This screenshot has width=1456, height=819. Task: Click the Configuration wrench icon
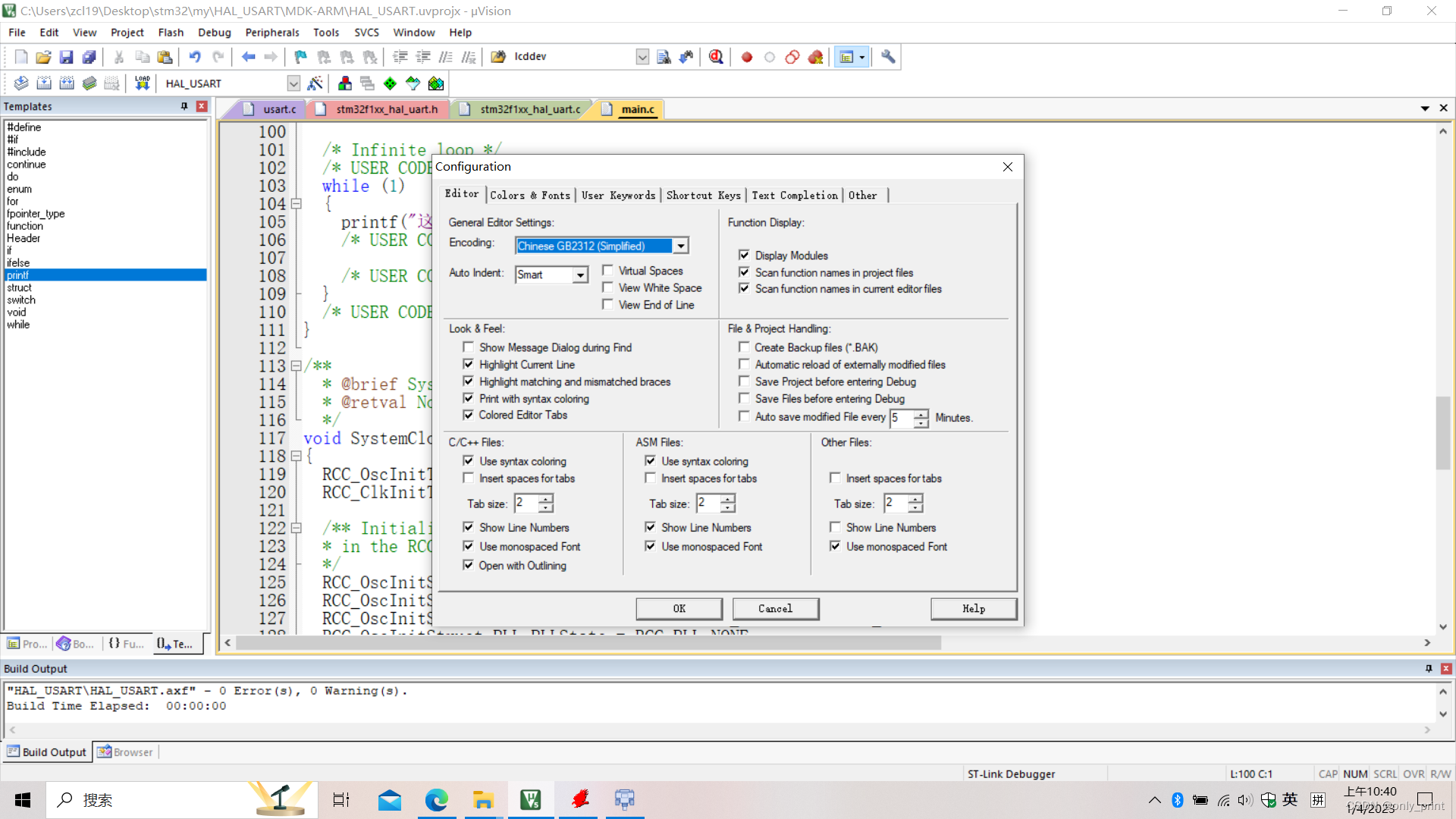click(x=888, y=57)
